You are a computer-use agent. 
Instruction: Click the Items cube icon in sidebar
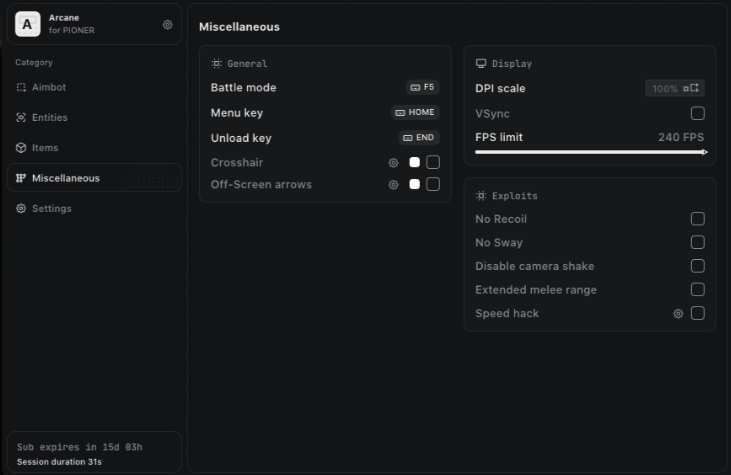point(21,148)
